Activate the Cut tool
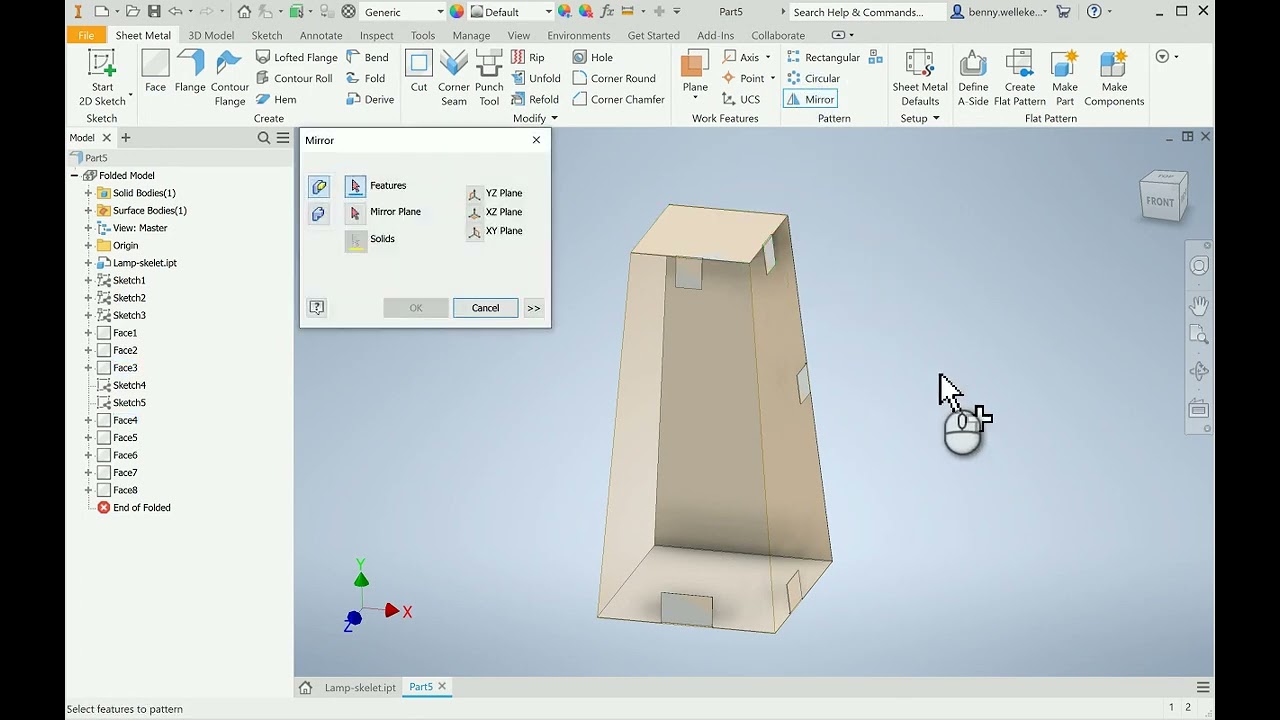Screen dimensions: 1280x720 [419, 71]
